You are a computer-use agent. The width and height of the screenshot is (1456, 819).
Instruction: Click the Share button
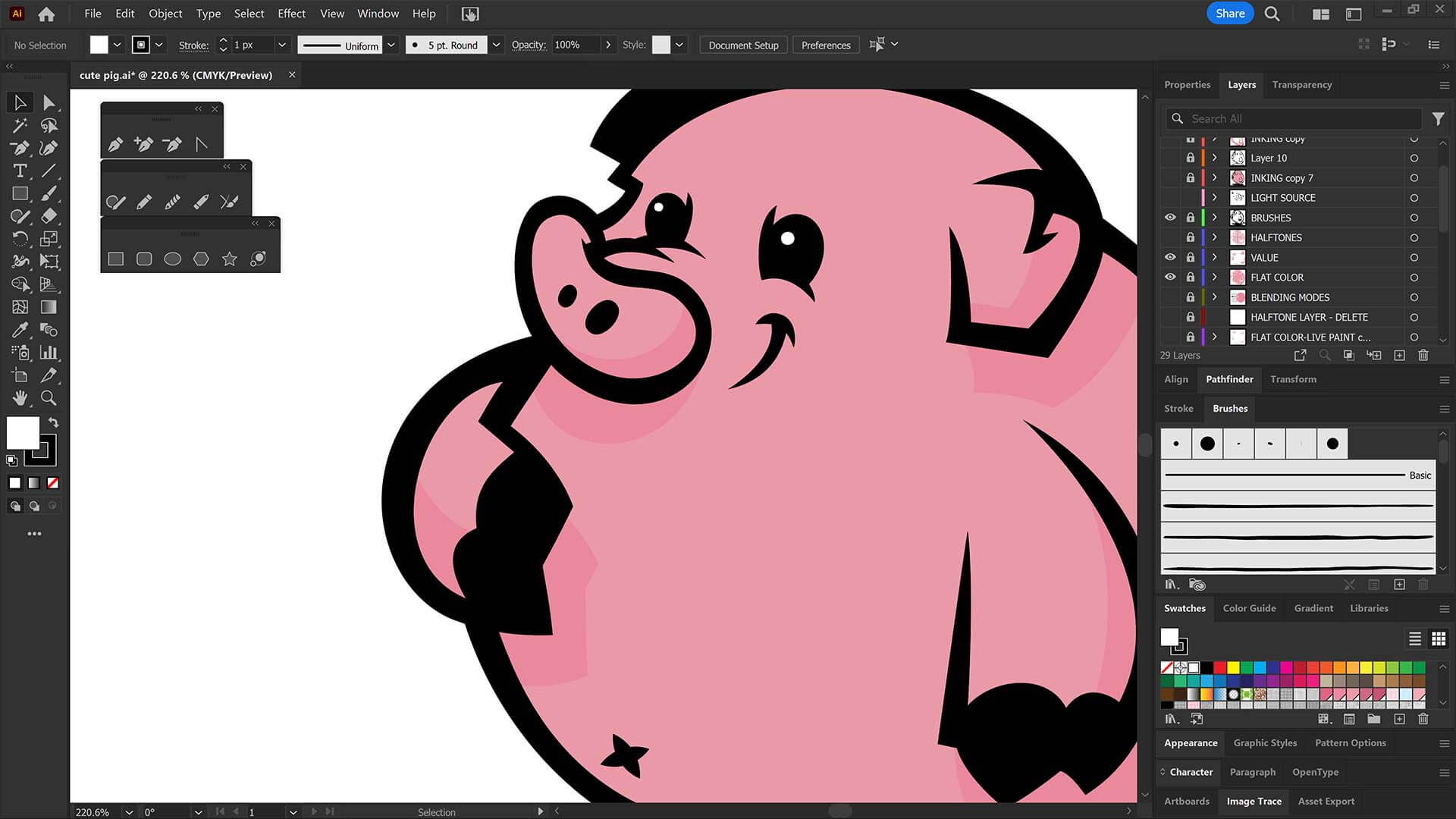point(1230,14)
